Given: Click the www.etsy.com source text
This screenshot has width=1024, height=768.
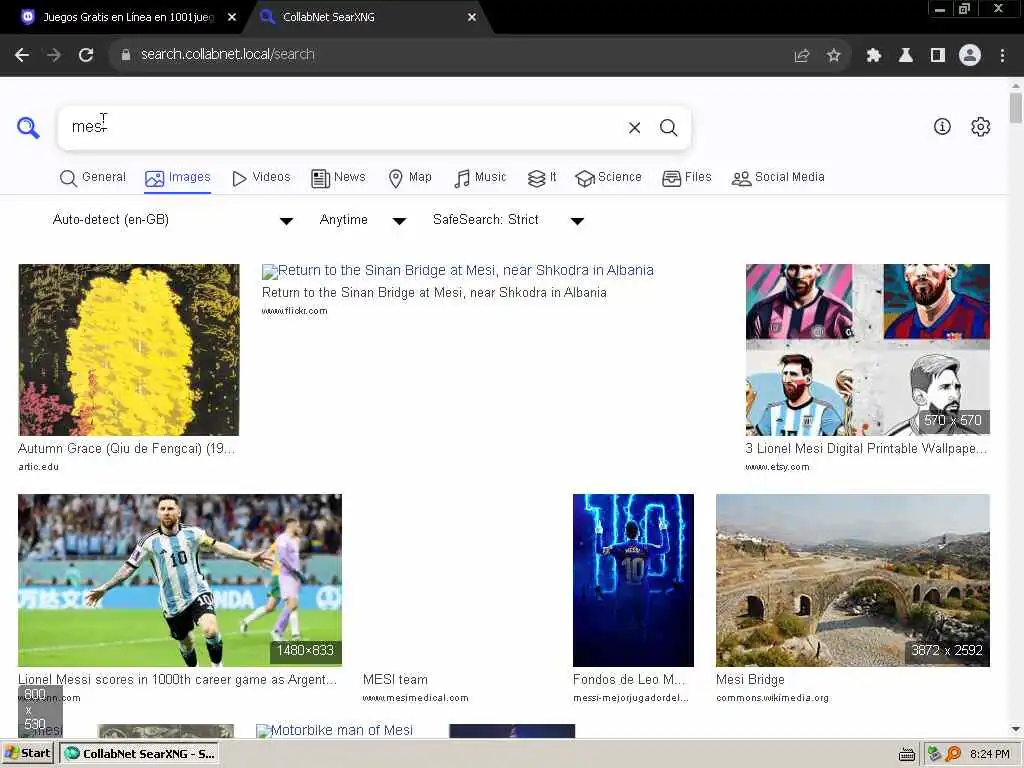Looking at the screenshot, I should (x=777, y=467).
